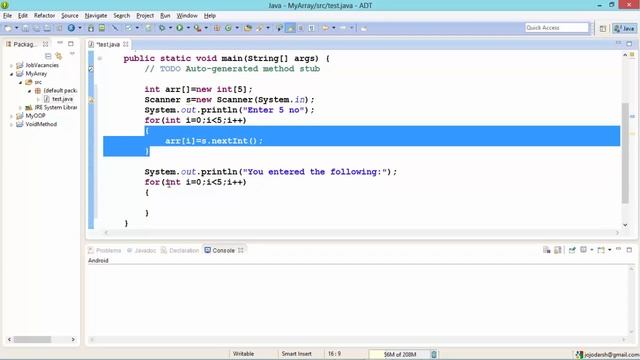Open the File menu

(x=7, y=16)
